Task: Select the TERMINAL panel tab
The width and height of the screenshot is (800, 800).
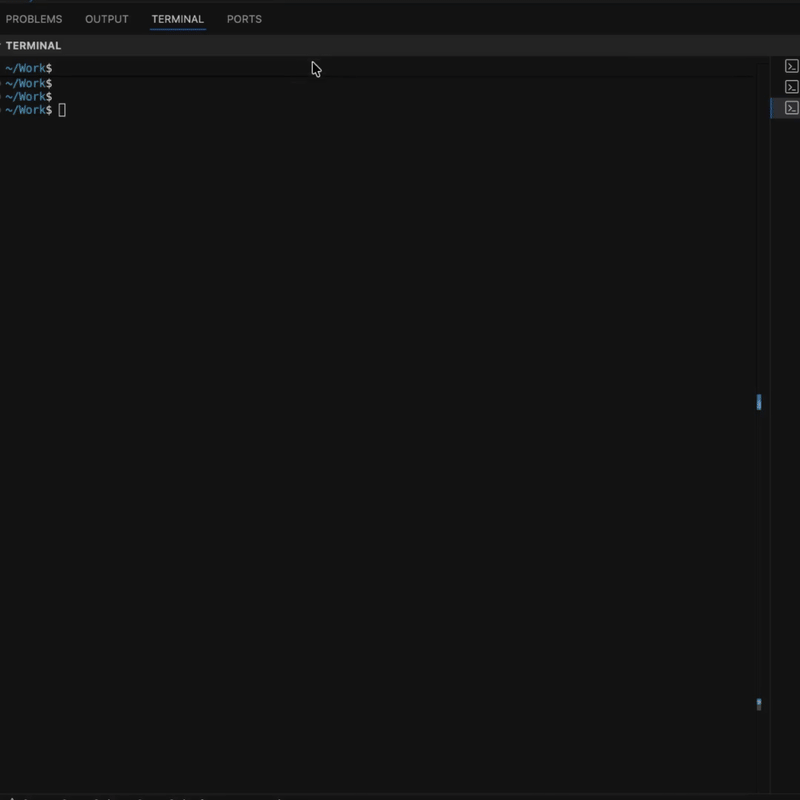Action: click(178, 19)
